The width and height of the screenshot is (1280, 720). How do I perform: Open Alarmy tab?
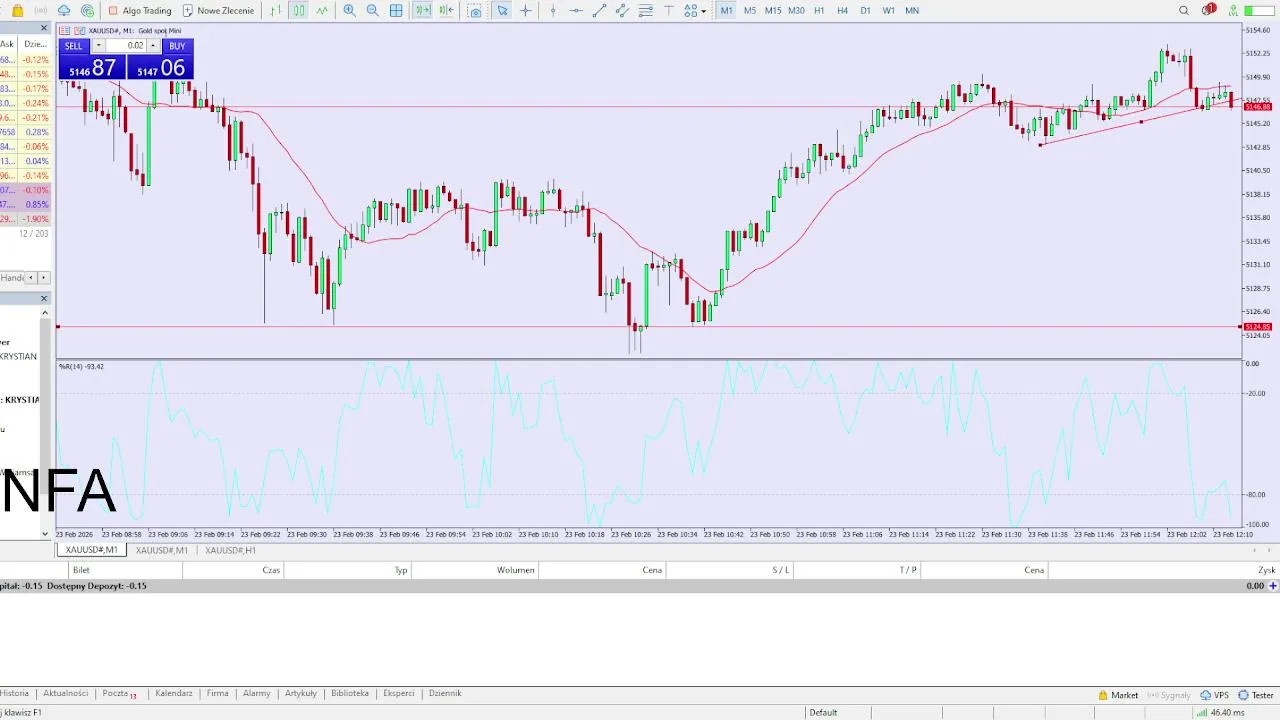point(257,693)
